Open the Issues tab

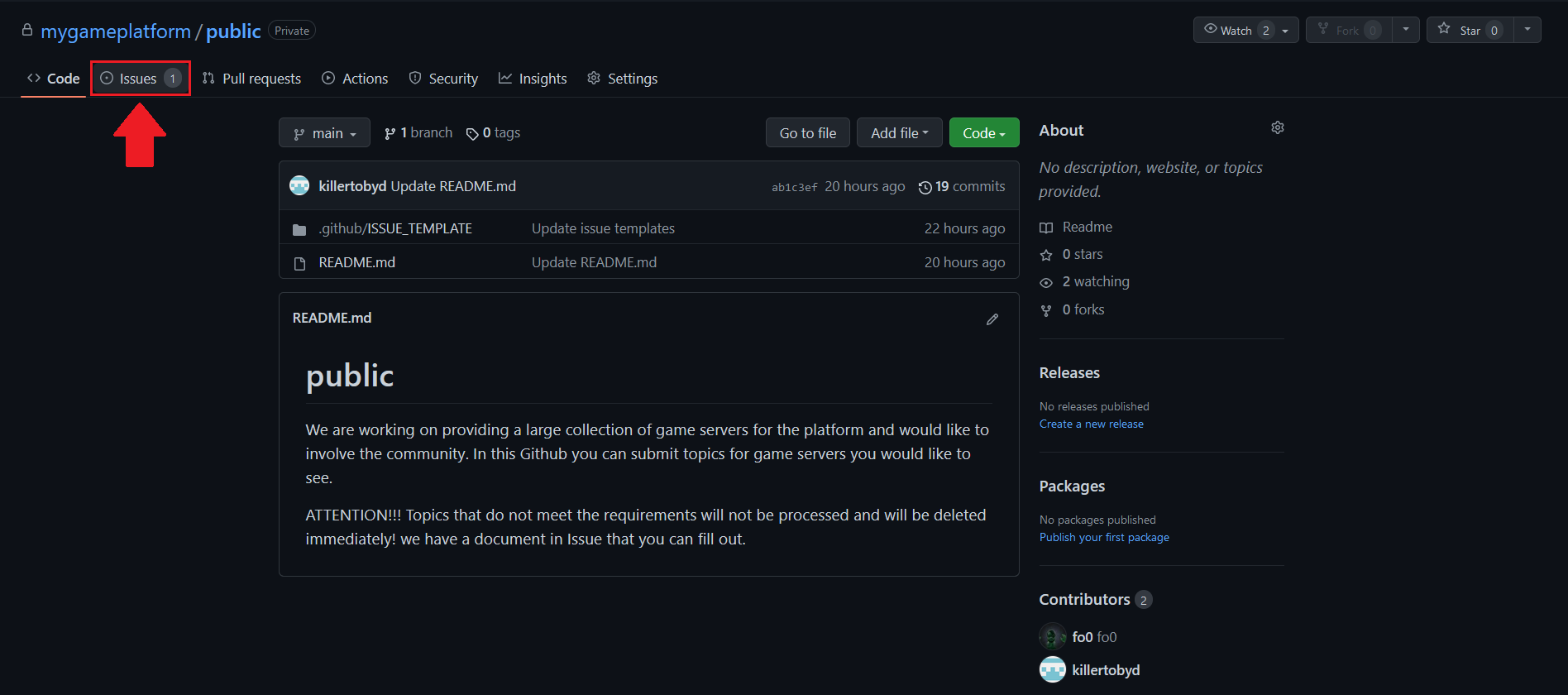pos(141,79)
